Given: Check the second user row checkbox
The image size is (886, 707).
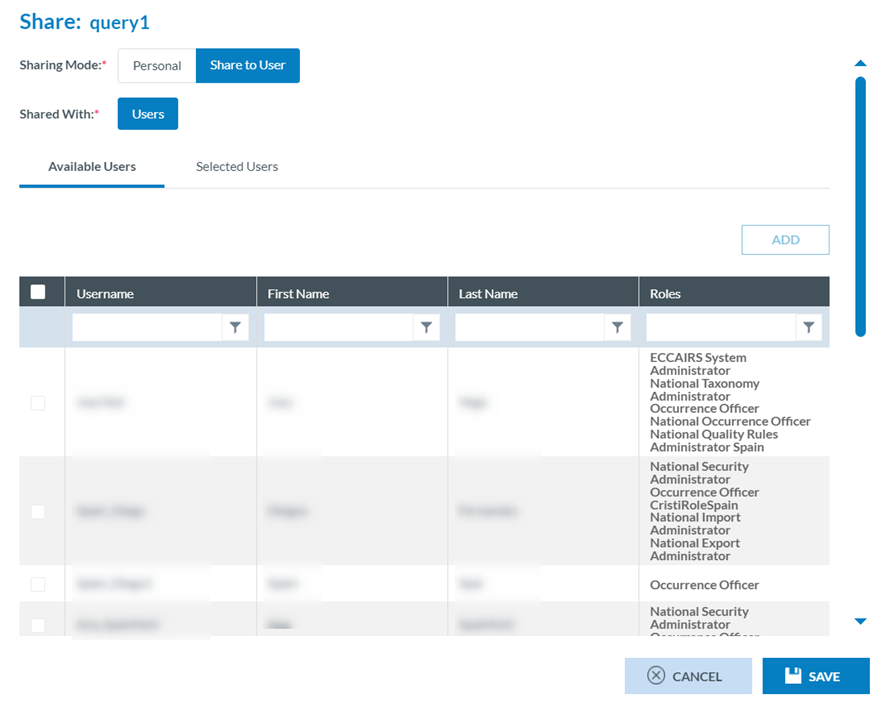Looking at the screenshot, I should pos(38,511).
